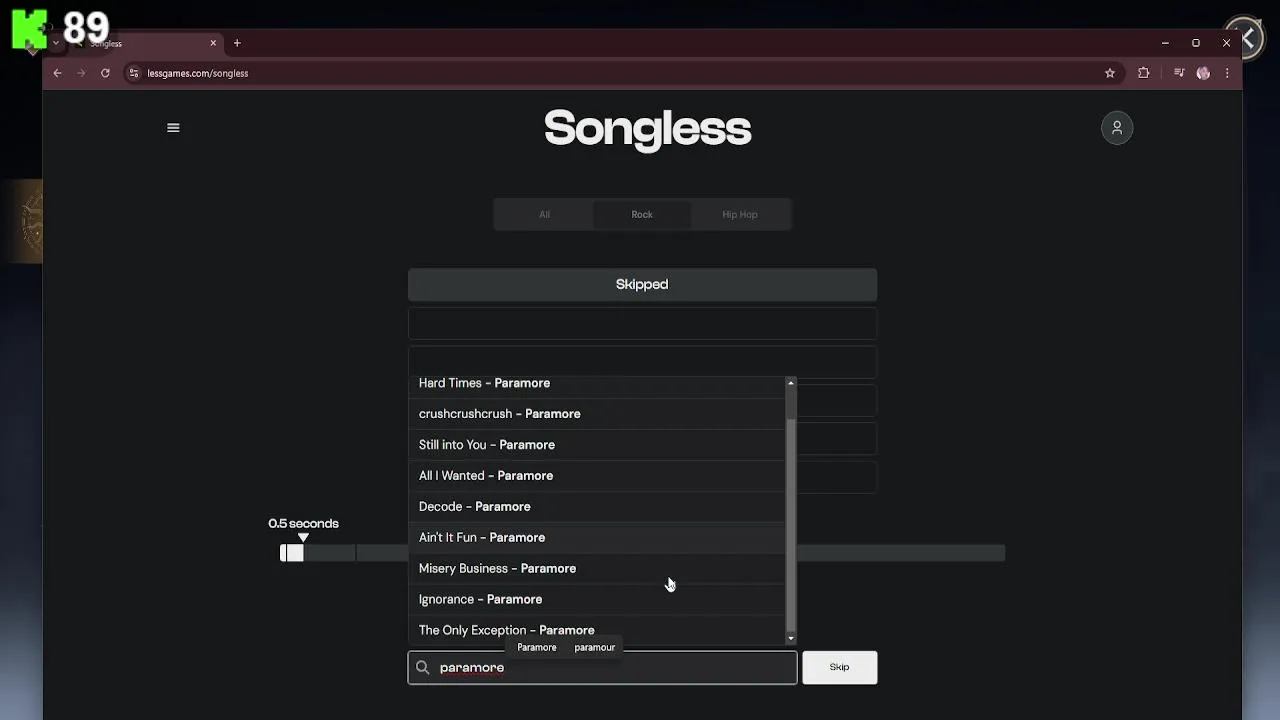The width and height of the screenshot is (1280, 720).
Task: Choose Decode - Paramore
Action: (596, 507)
